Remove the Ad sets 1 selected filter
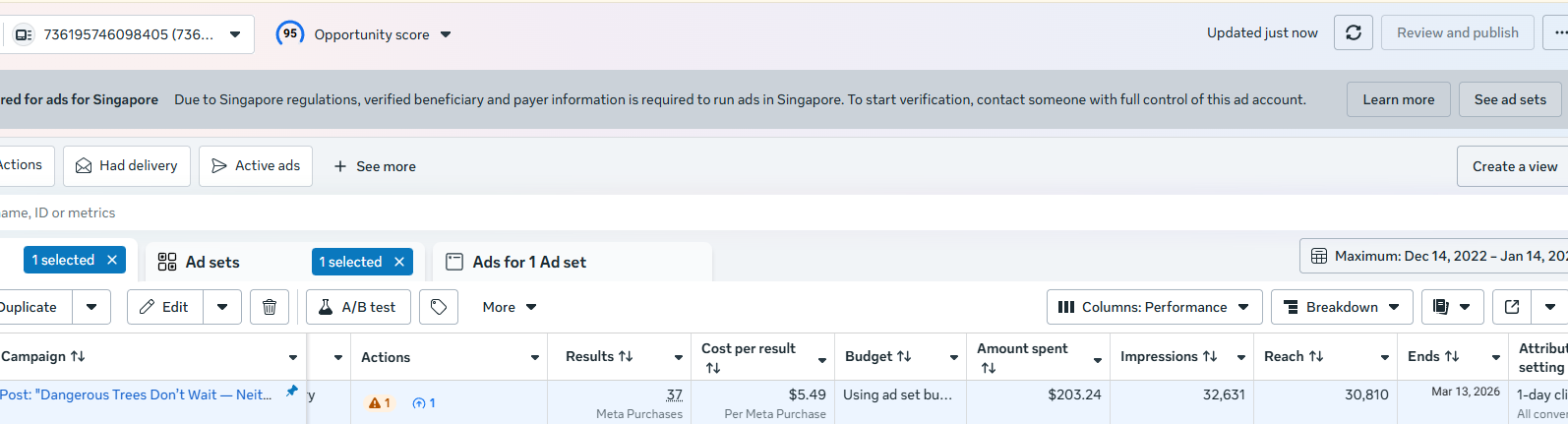The width and height of the screenshot is (1568, 424). click(399, 262)
